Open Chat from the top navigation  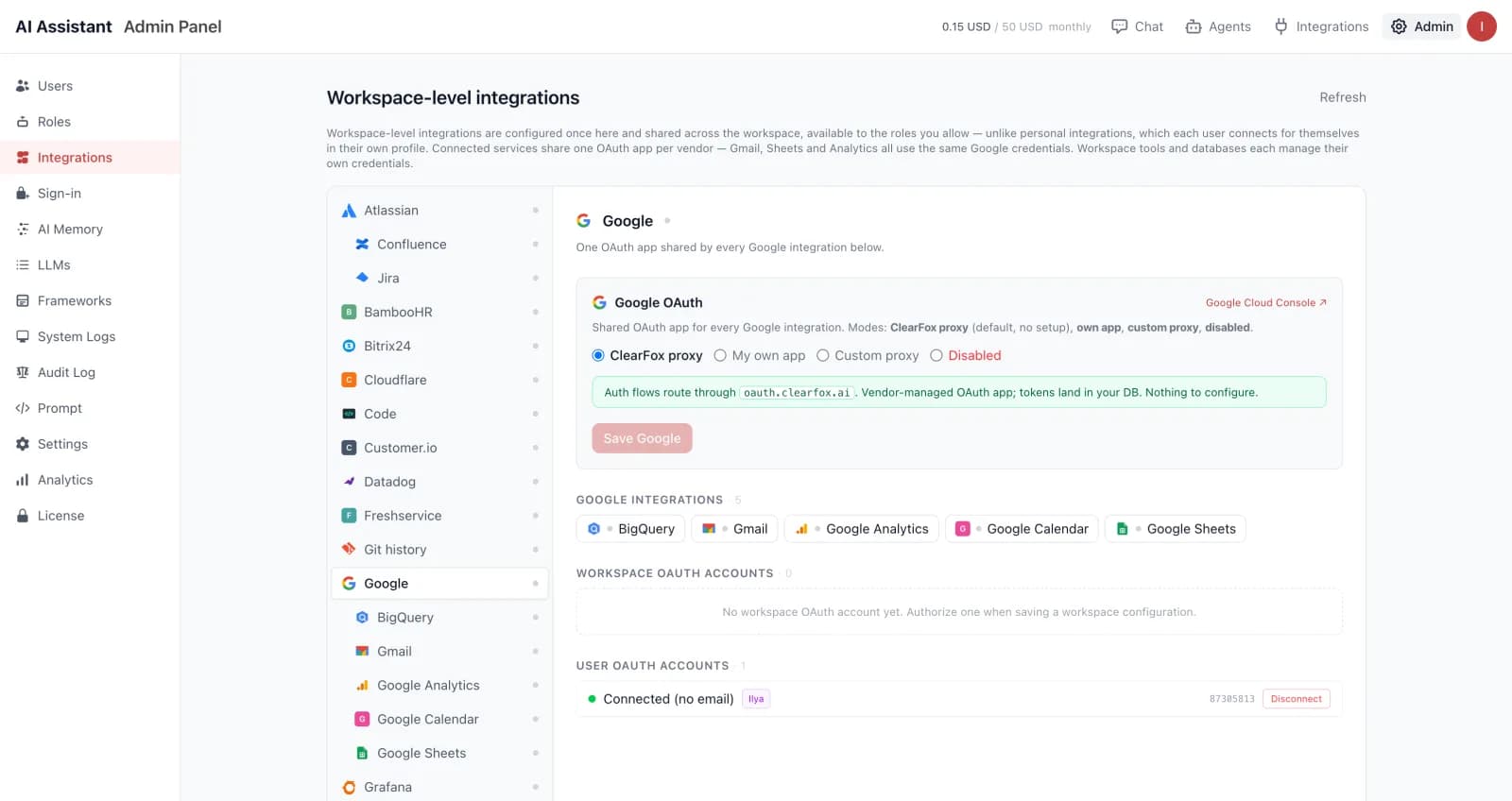pos(1137,26)
